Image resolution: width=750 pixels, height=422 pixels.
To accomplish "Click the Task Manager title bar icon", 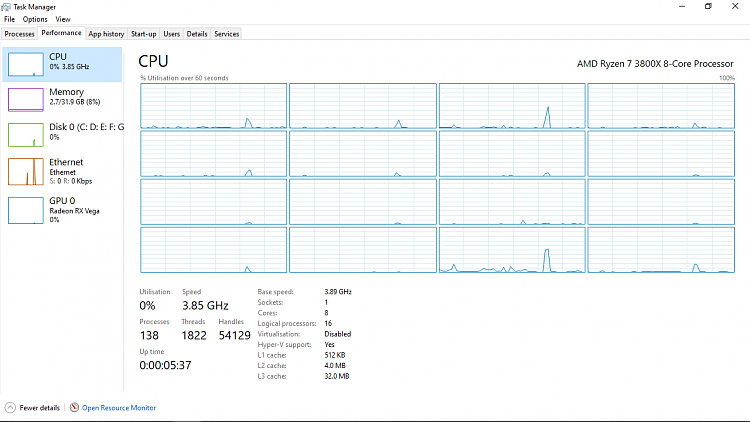I will (x=6, y=7).
